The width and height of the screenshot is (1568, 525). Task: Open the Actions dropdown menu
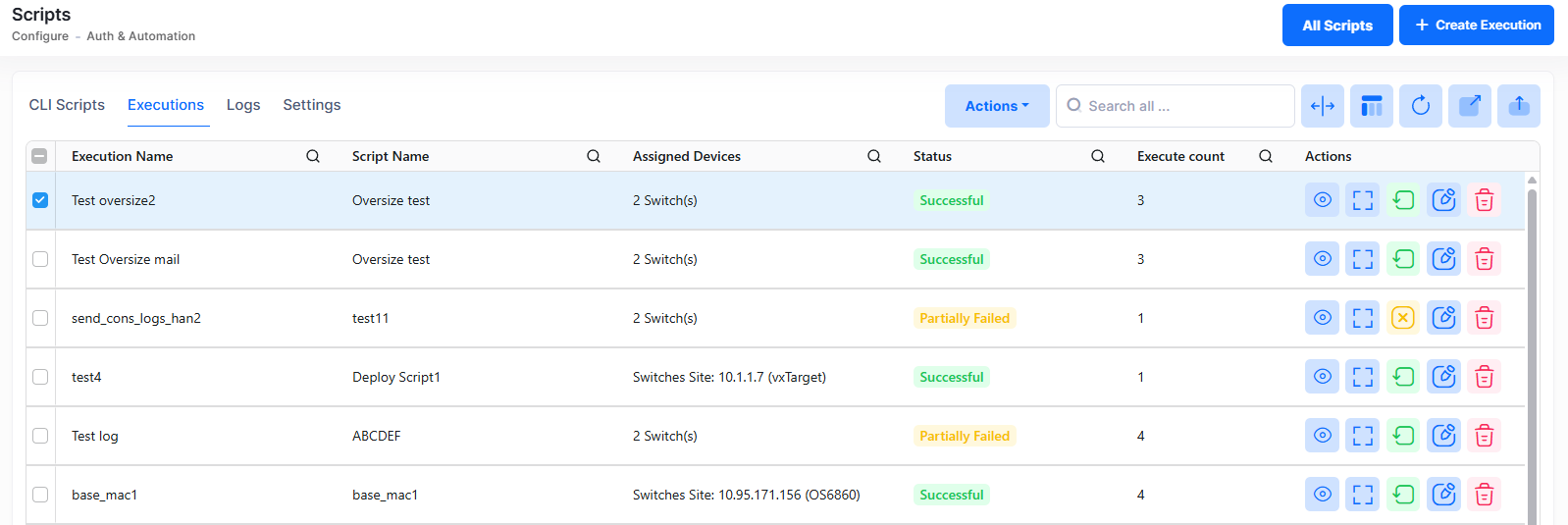(x=997, y=106)
